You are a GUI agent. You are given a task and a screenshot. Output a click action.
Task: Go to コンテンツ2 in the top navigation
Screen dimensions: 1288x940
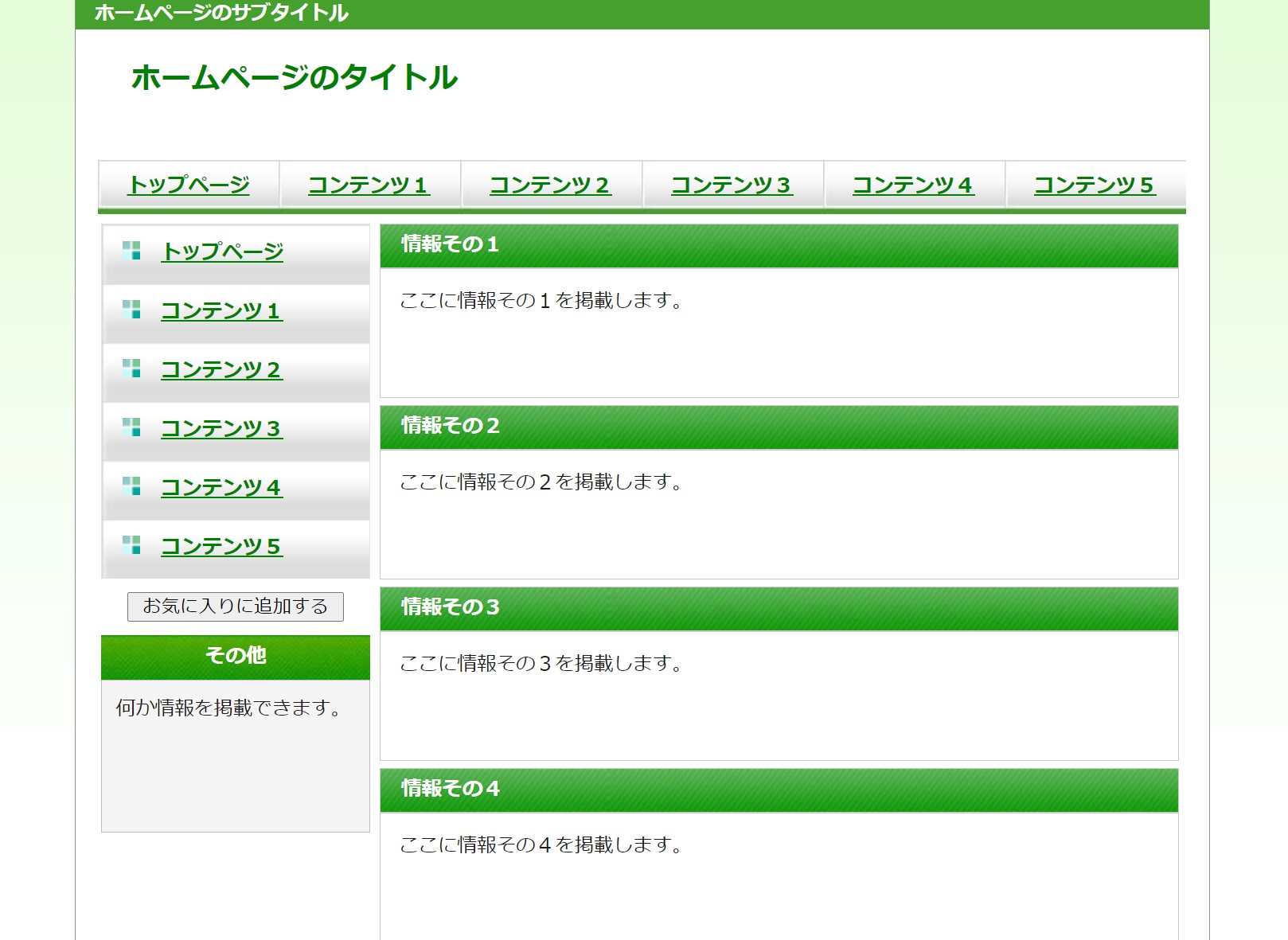551,185
